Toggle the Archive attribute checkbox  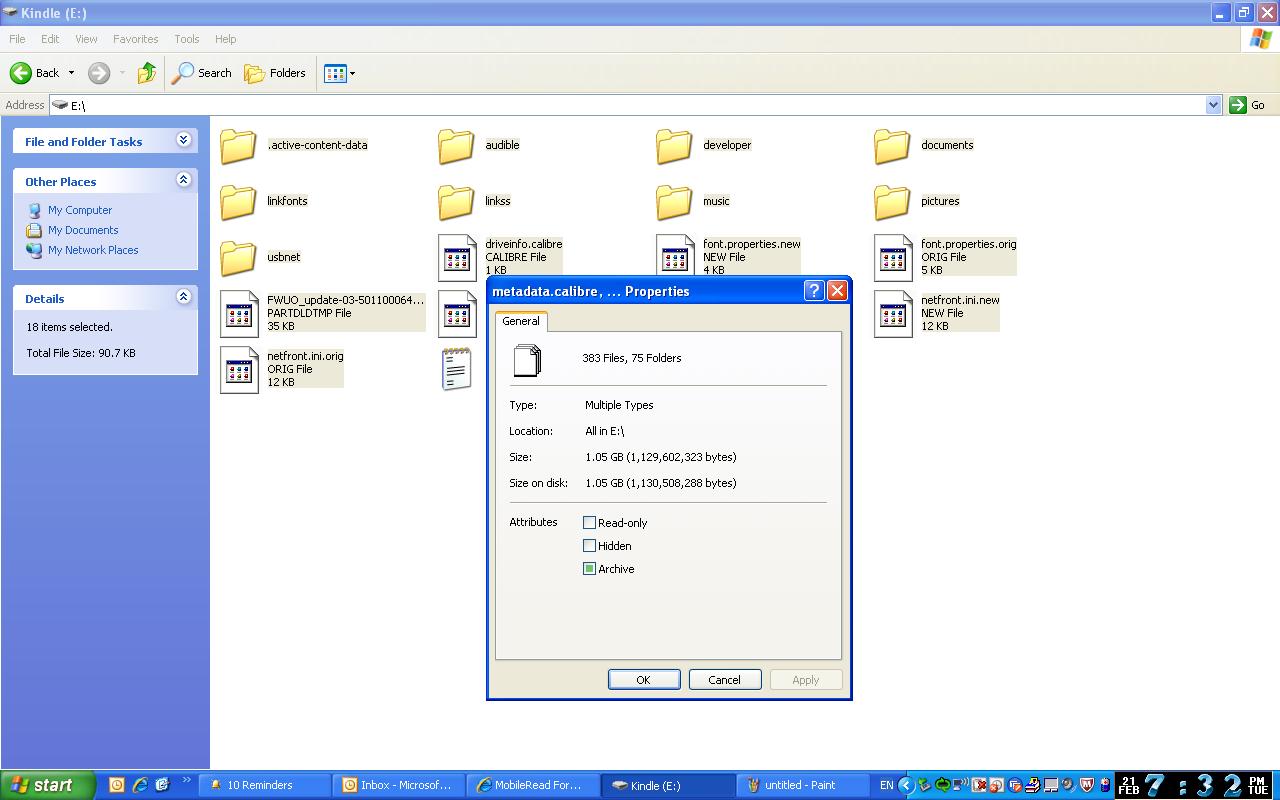(589, 569)
